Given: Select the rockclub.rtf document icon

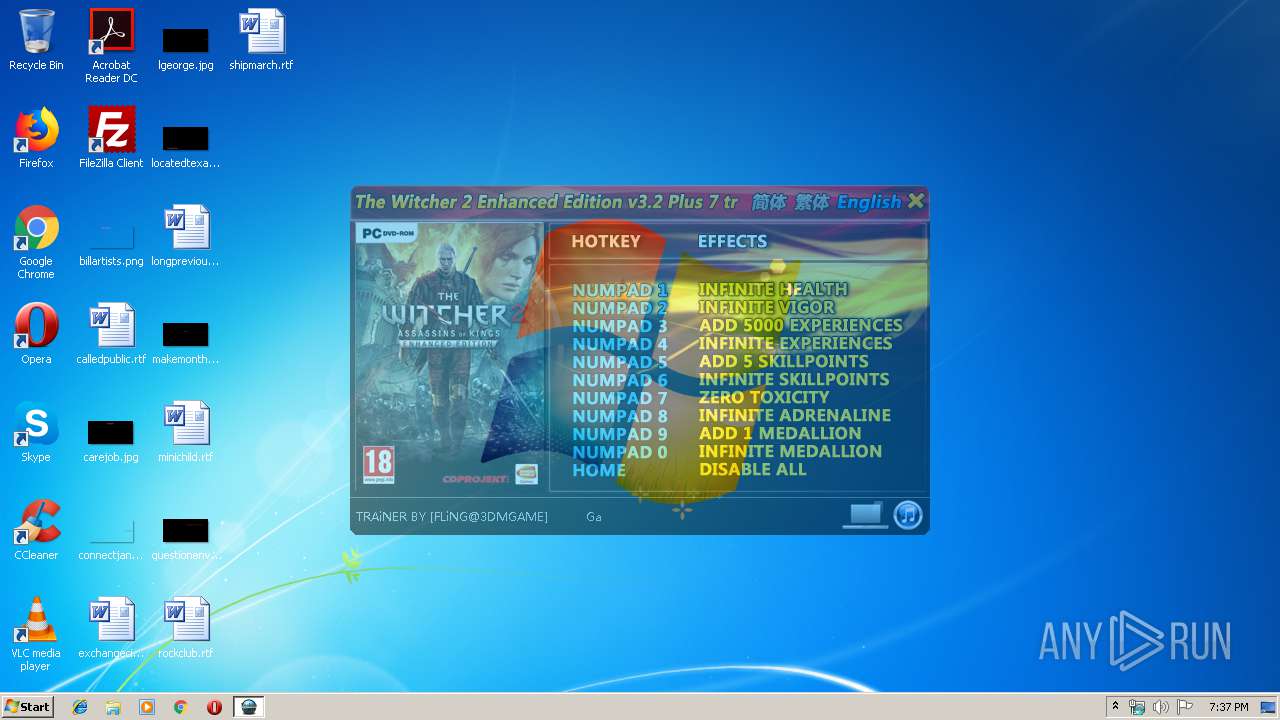Looking at the screenshot, I should 186,628.
